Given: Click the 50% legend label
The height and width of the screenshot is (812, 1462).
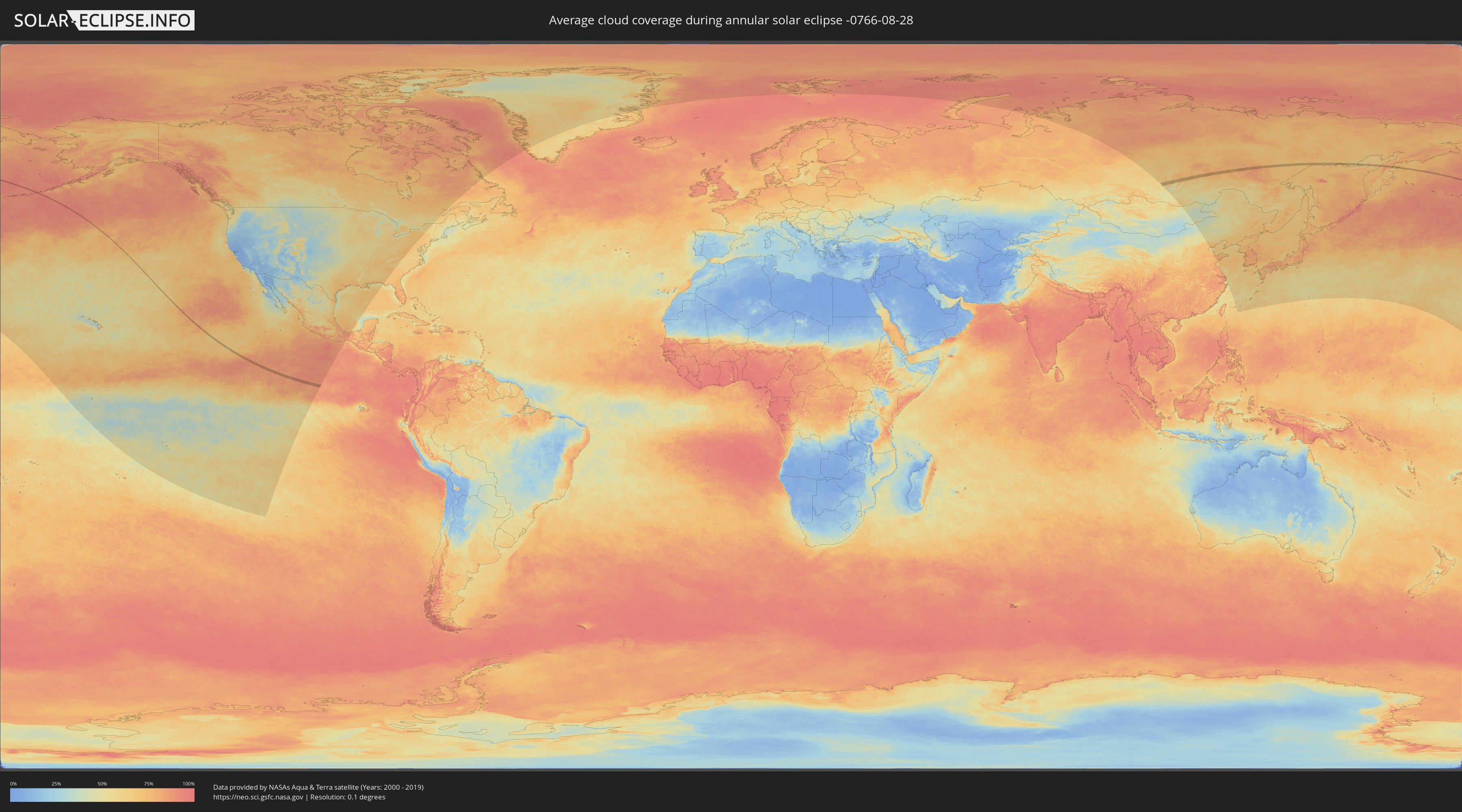Looking at the screenshot, I should click(102, 784).
